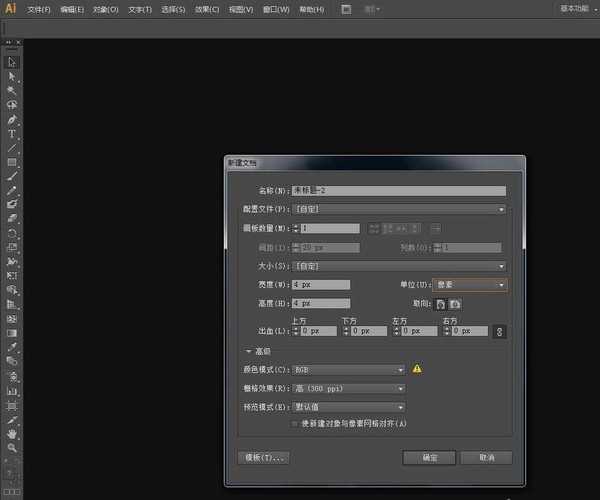Open the 对象(O) menu

(106, 10)
